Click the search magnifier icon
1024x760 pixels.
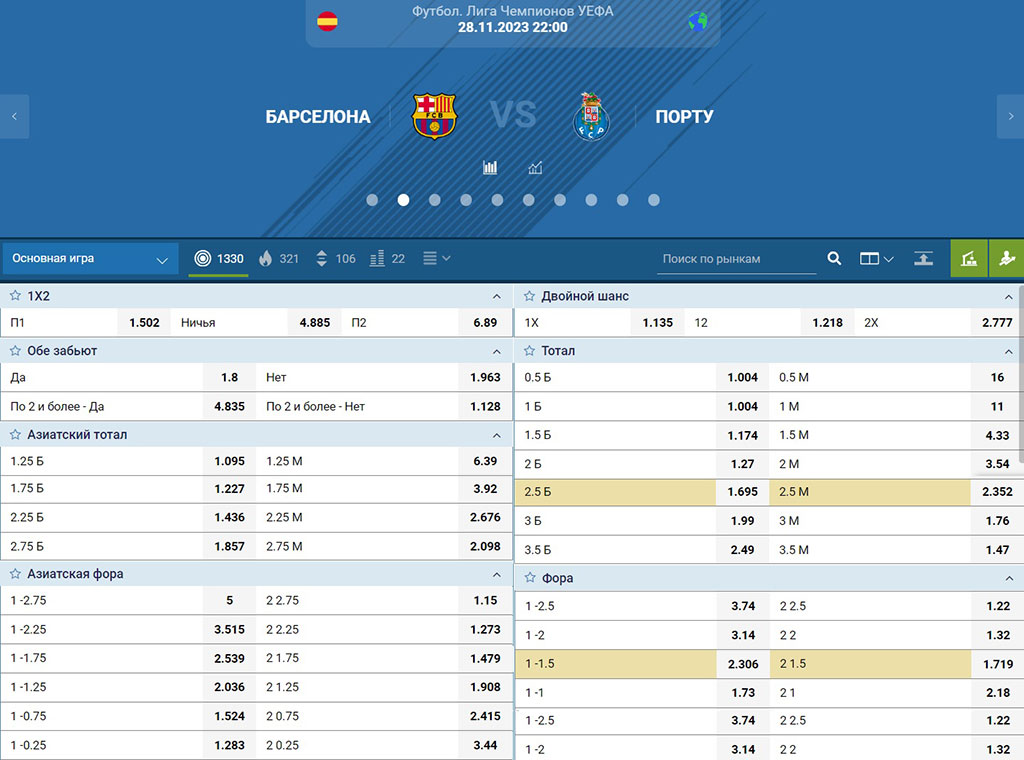tap(834, 259)
